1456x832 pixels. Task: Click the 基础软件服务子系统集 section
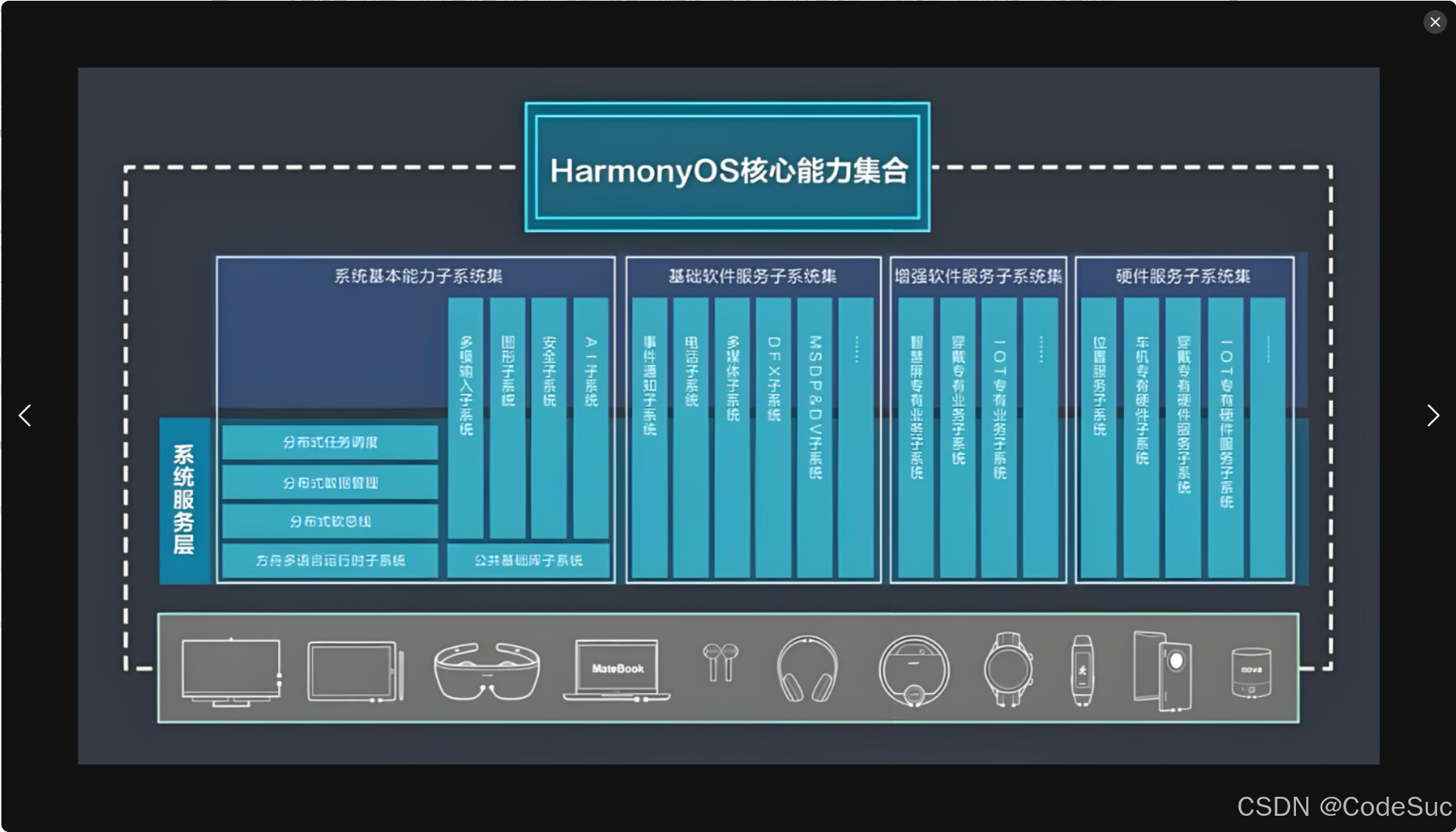(753, 277)
